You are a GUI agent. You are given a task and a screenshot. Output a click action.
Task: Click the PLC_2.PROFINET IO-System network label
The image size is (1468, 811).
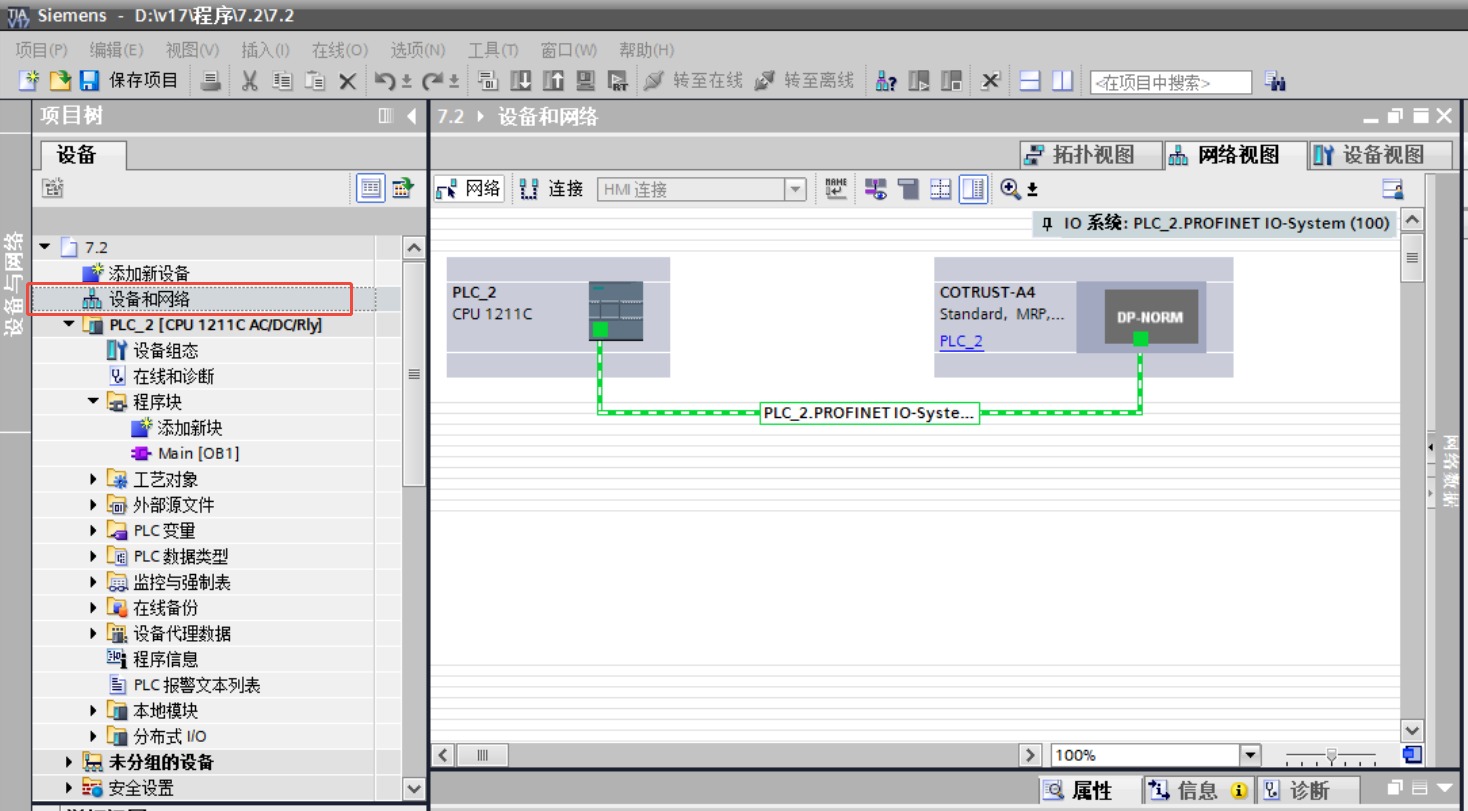[x=869, y=413]
